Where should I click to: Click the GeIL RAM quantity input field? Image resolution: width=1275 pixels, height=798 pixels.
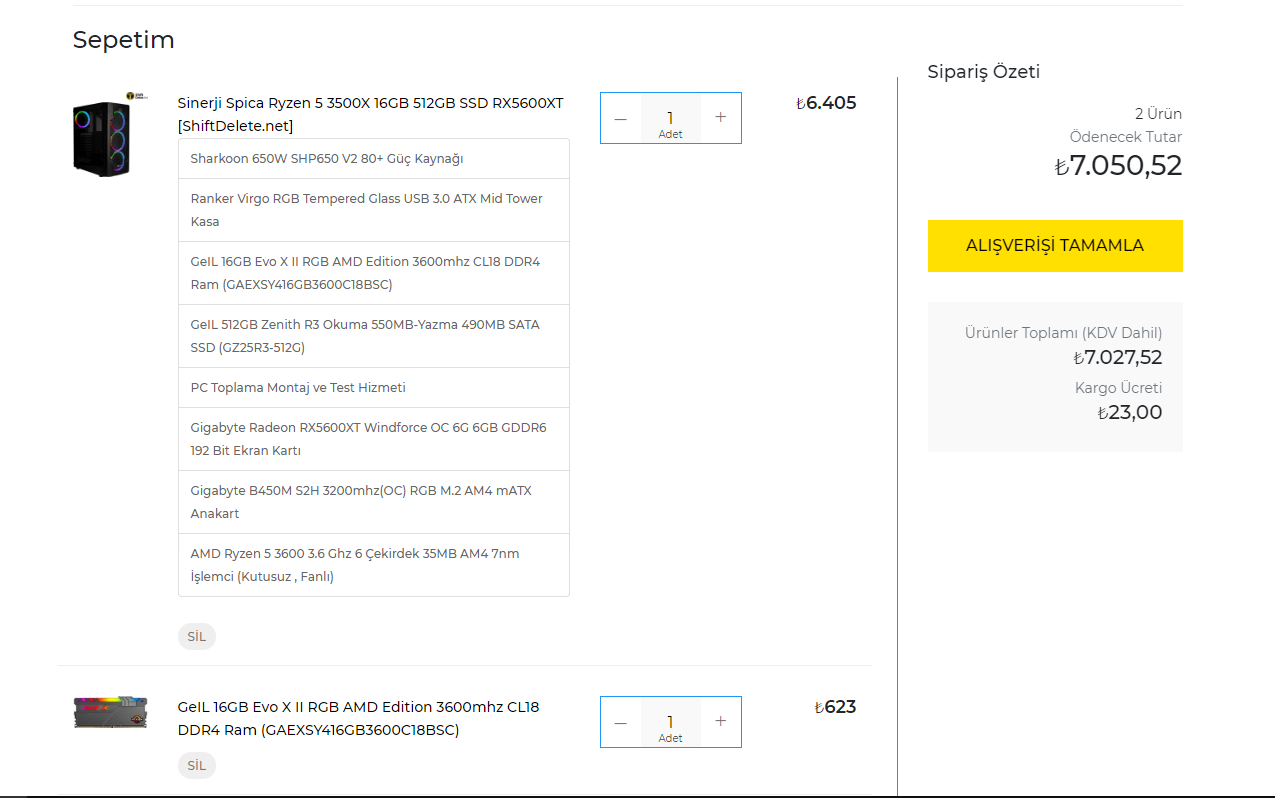click(x=670, y=722)
